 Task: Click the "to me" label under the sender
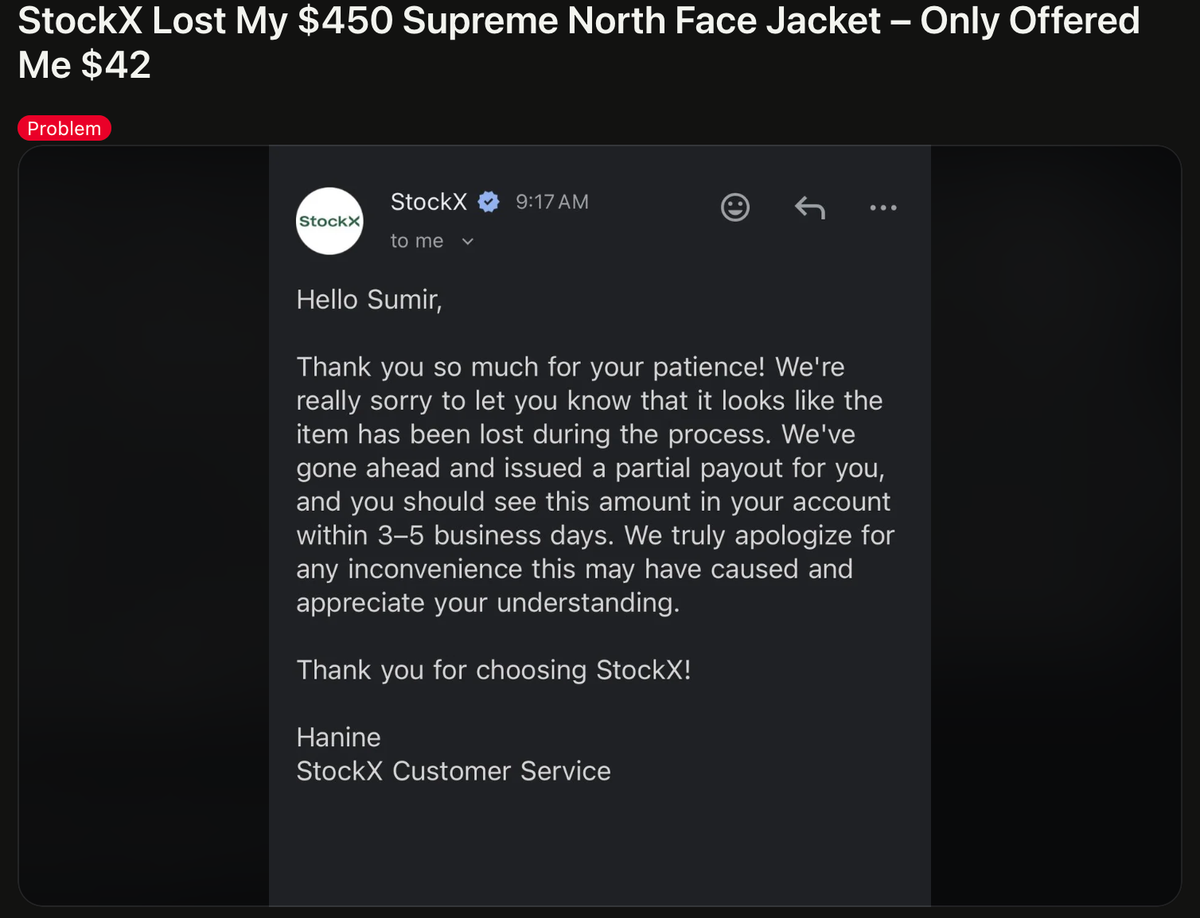coord(416,240)
